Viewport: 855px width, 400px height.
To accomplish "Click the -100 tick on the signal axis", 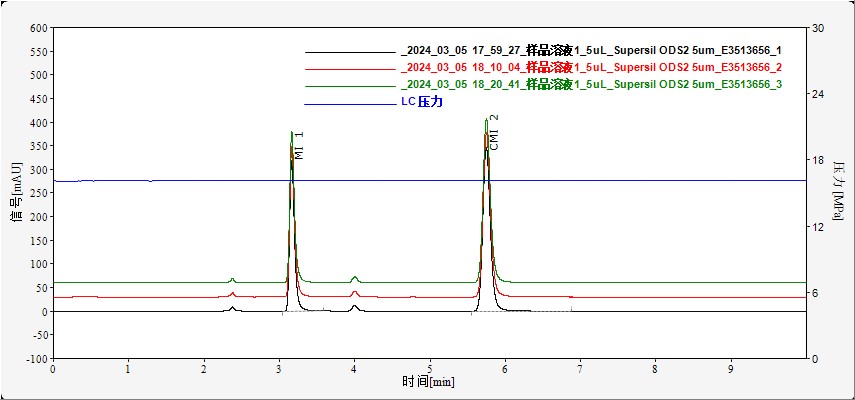I will [36, 358].
